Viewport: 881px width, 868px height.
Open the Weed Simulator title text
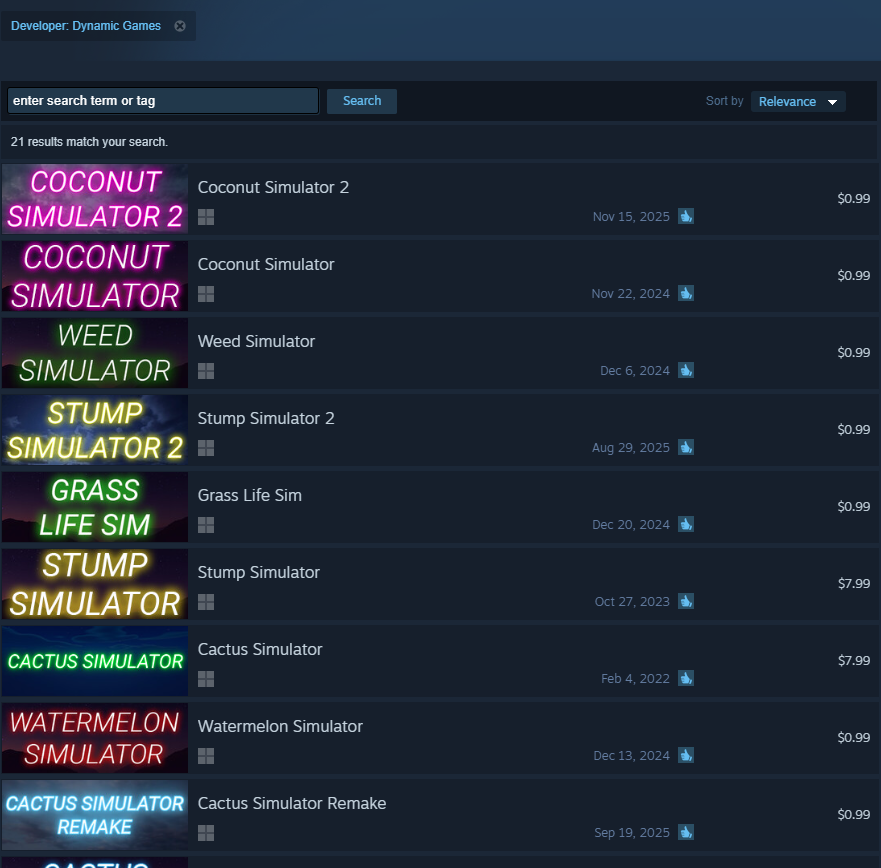point(256,341)
